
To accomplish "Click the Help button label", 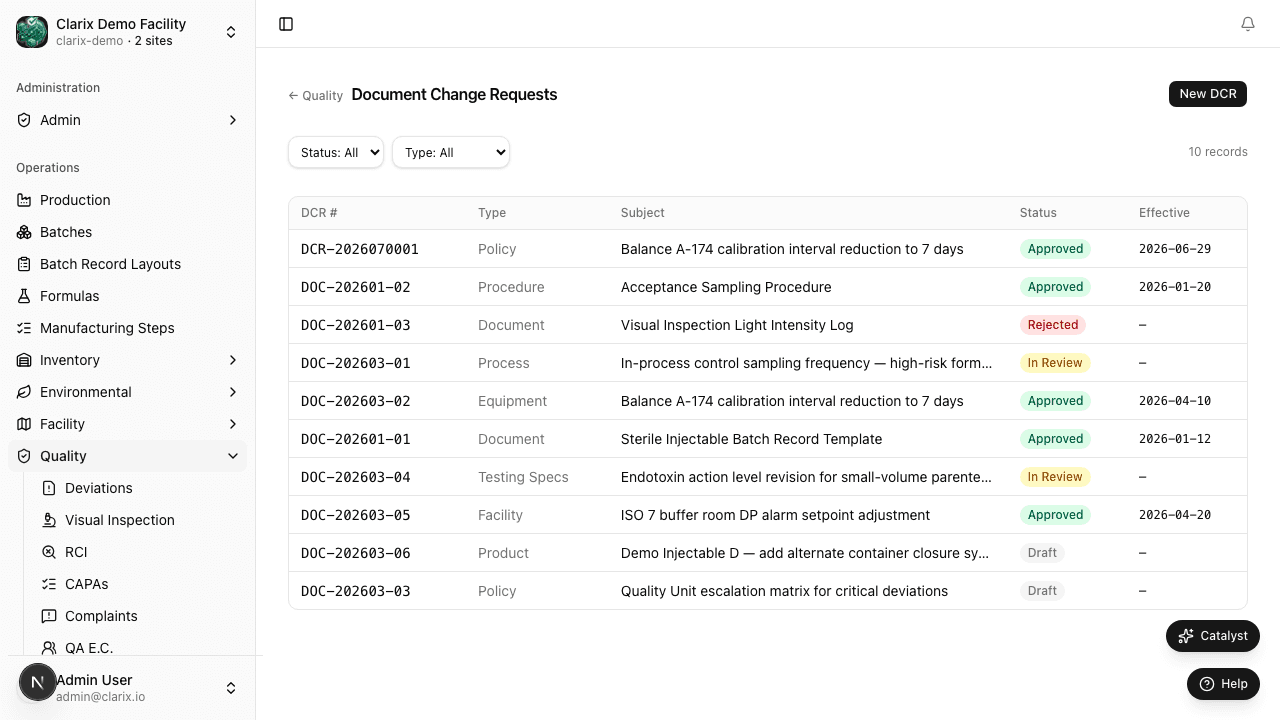I will click(x=1234, y=684).
